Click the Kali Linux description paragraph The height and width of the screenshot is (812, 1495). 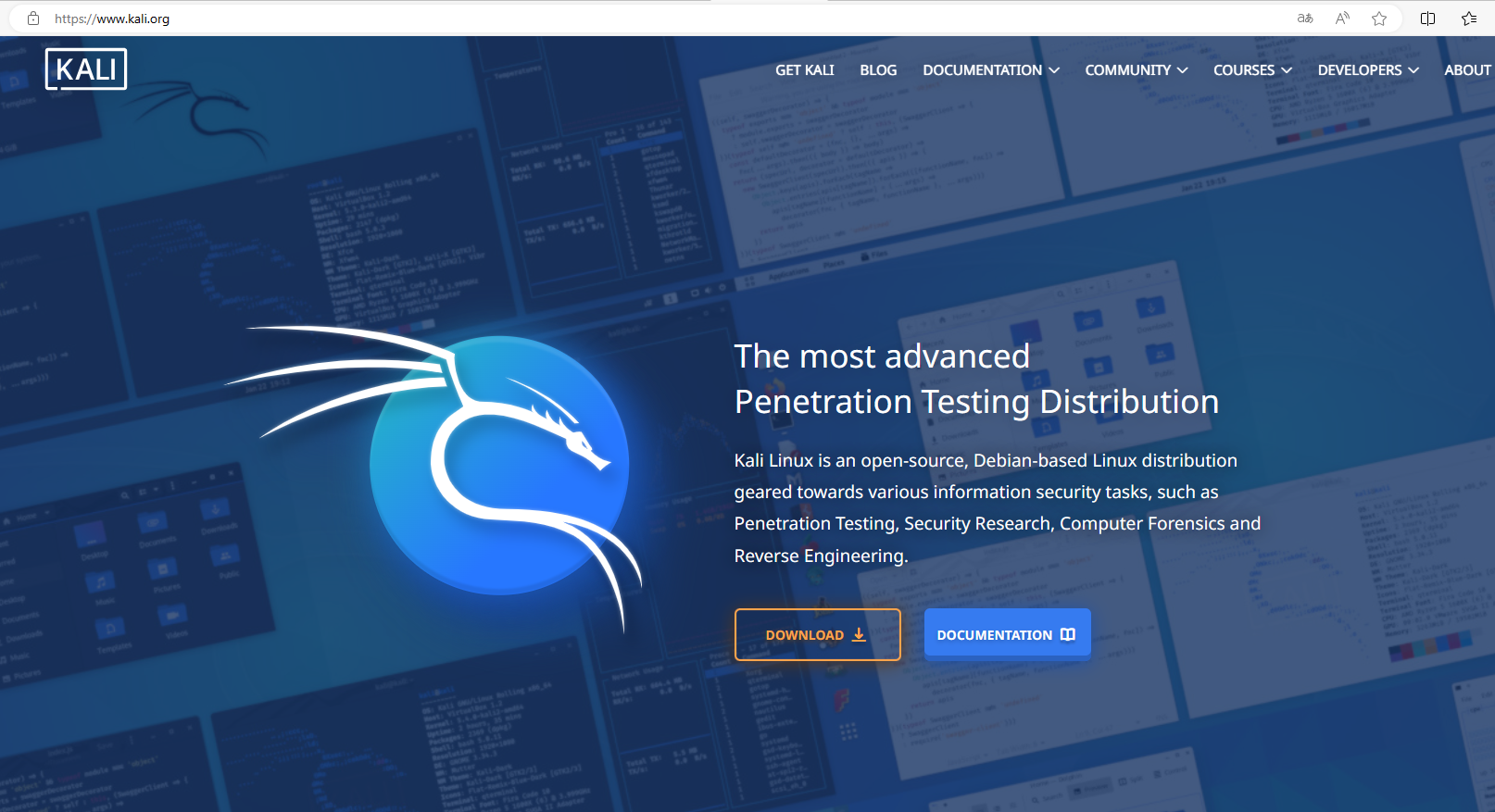997,507
